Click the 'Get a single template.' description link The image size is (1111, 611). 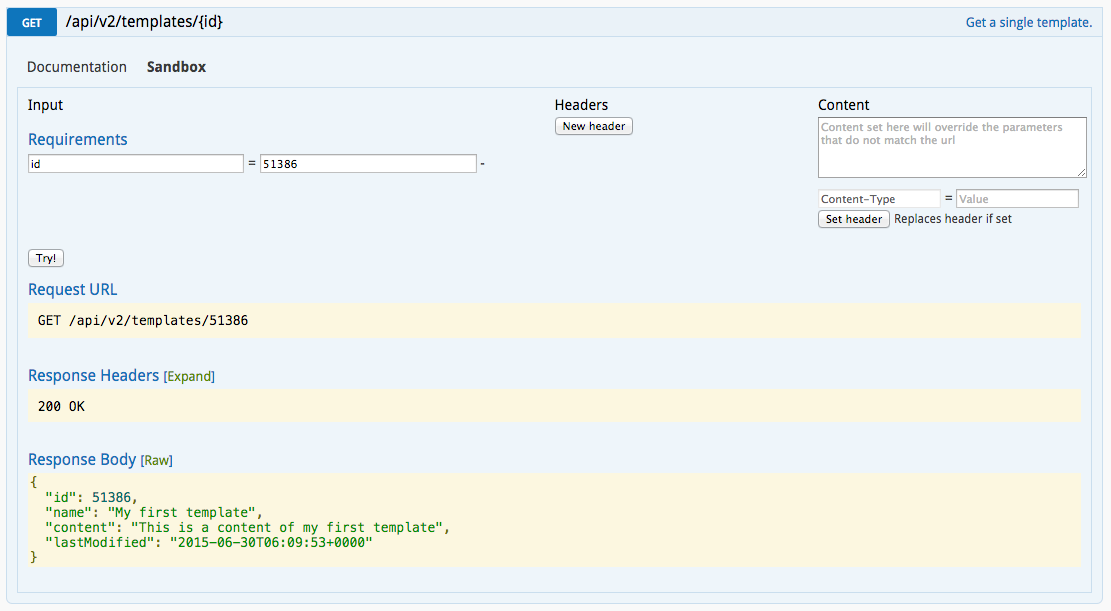[x=1029, y=23]
